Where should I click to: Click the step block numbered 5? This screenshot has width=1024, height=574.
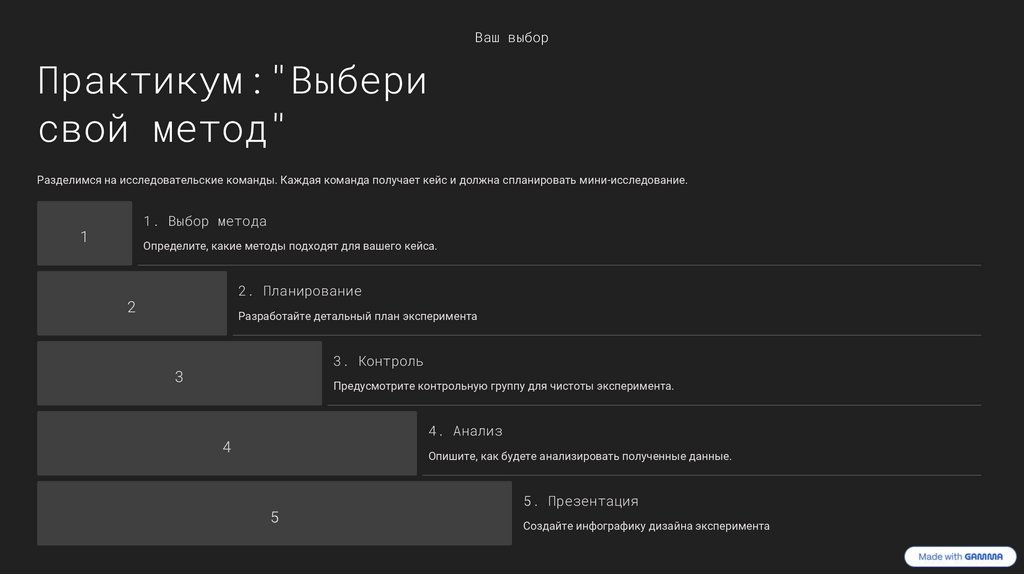(x=274, y=513)
